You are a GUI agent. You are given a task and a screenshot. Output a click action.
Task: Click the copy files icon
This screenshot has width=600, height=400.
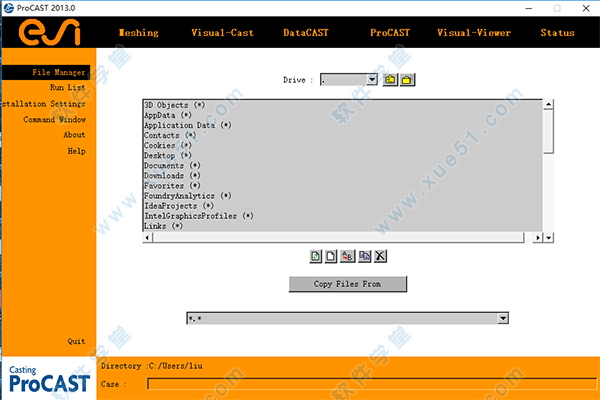(364, 256)
